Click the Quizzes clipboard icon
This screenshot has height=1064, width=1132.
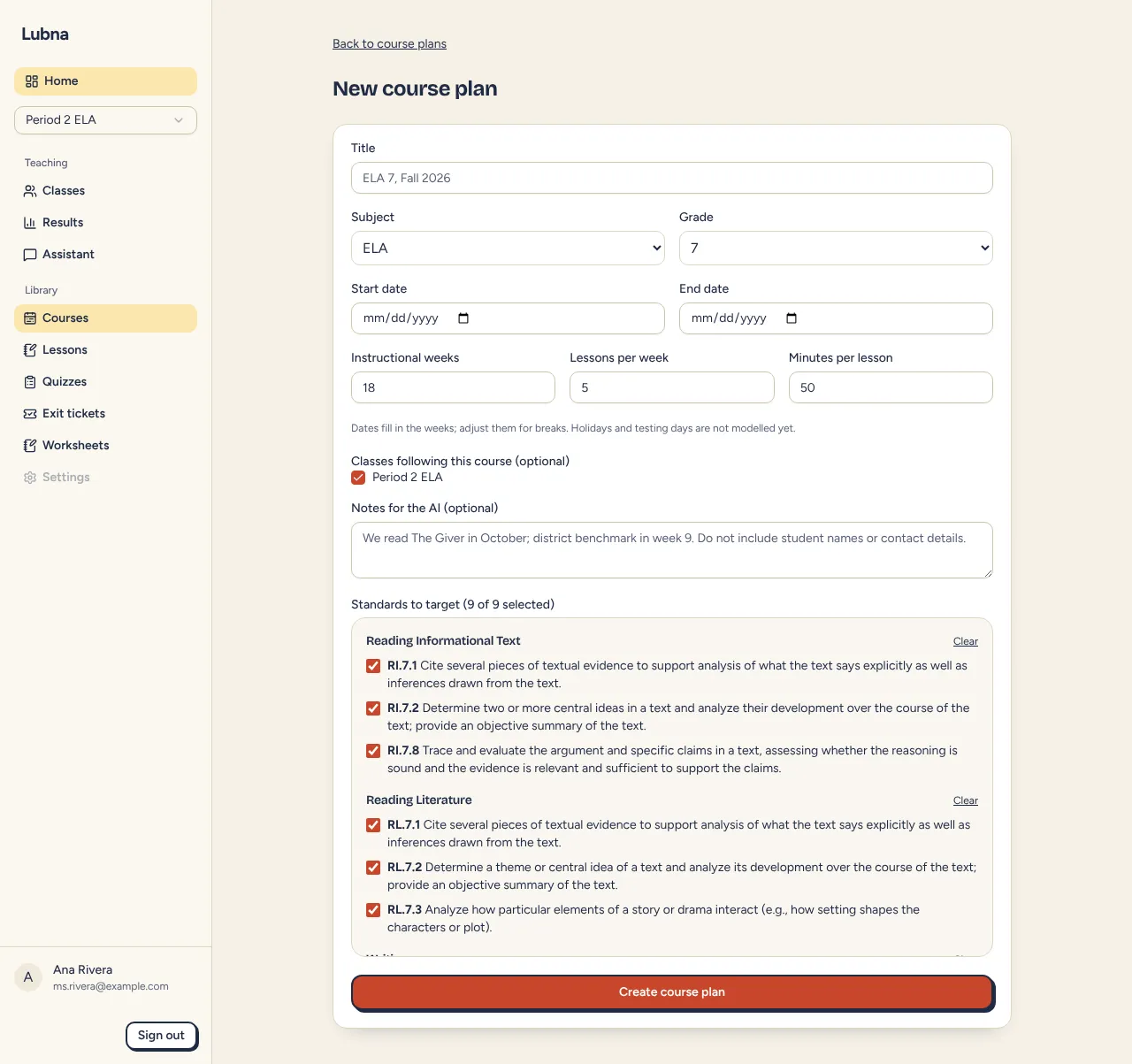click(30, 382)
